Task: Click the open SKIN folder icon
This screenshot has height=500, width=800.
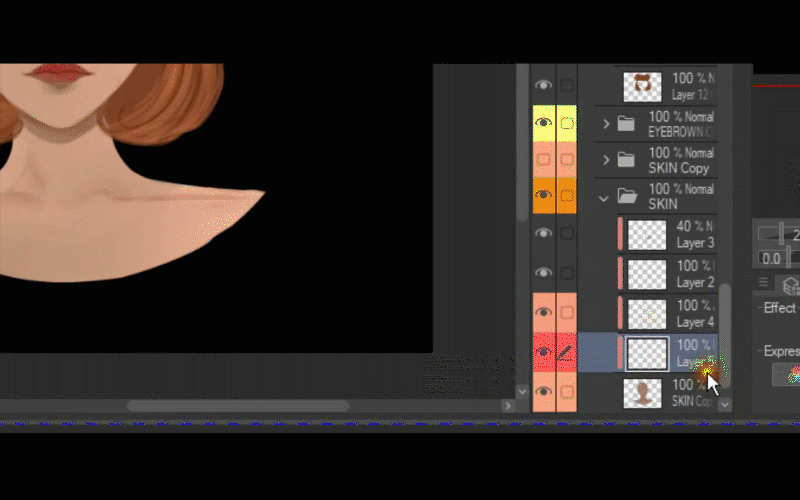Action: [627, 196]
